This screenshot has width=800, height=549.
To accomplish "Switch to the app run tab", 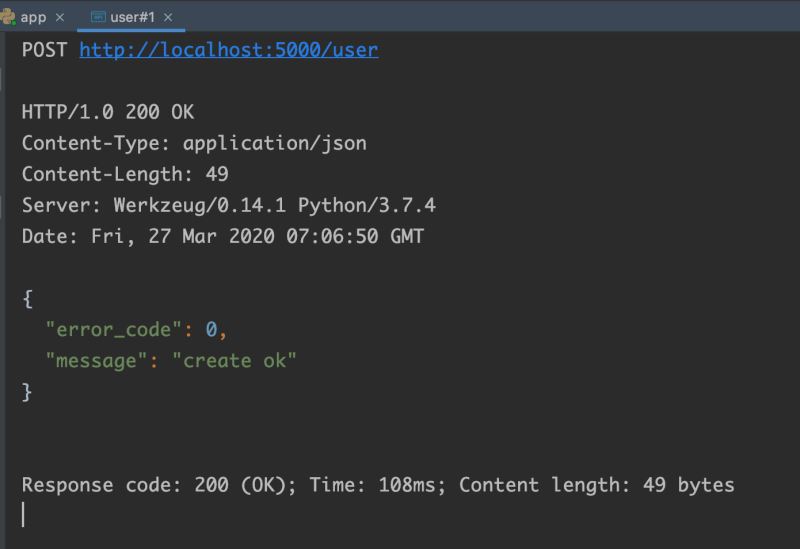I will [x=33, y=17].
